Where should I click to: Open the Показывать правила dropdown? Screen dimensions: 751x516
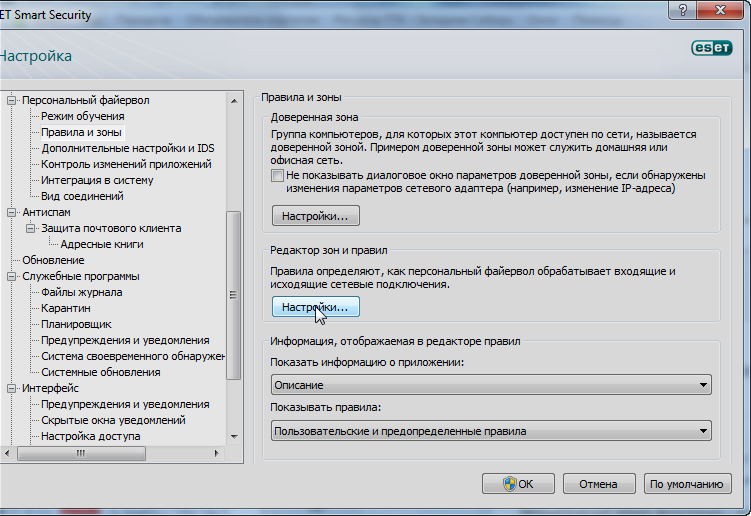[x=491, y=431]
